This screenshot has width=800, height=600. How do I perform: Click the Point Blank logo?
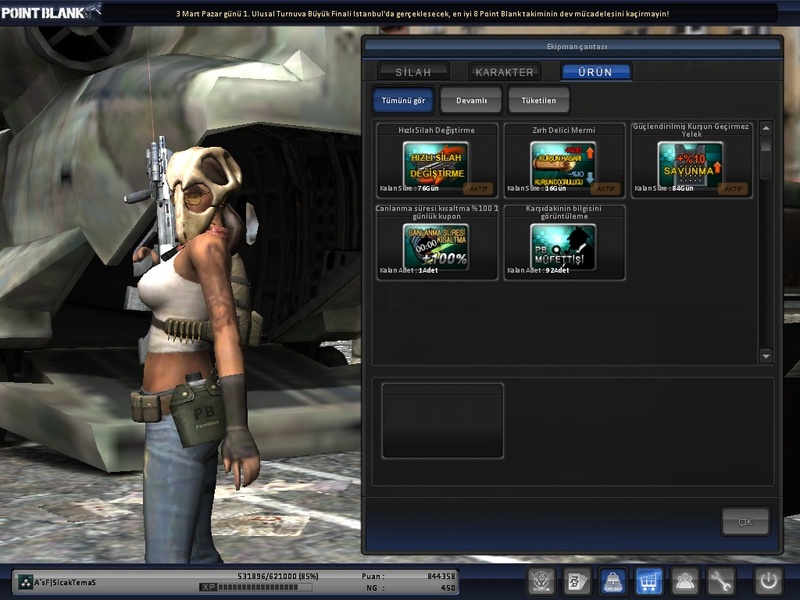click(x=49, y=12)
